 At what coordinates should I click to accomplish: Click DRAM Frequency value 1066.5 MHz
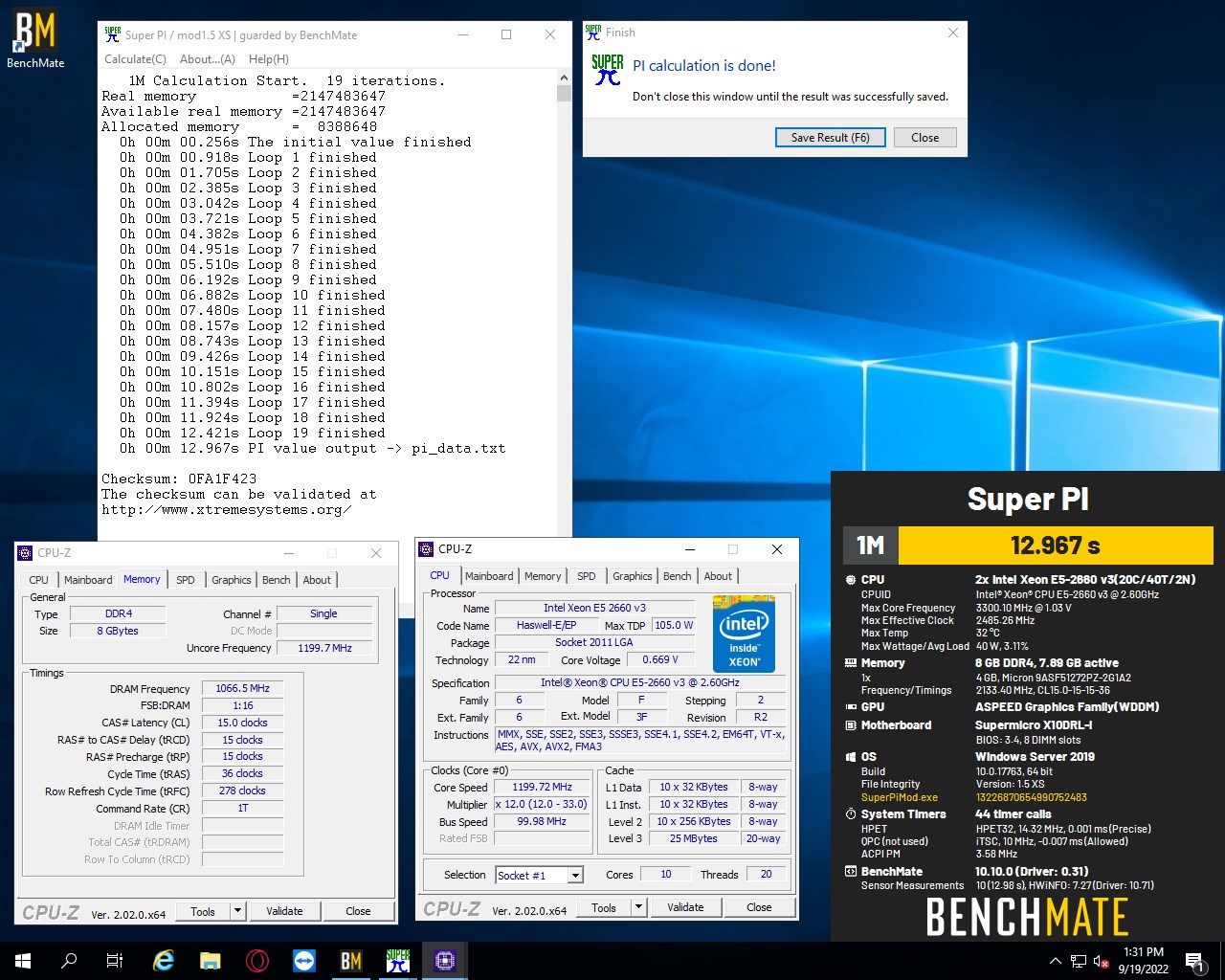pyautogui.click(x=243, y=688)
